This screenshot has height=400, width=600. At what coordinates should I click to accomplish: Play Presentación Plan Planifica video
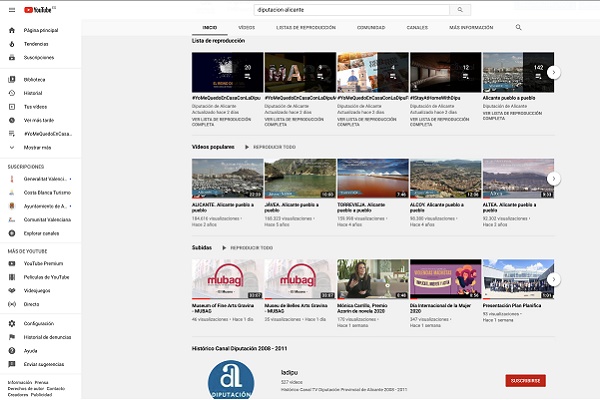(x=518, y=279)
